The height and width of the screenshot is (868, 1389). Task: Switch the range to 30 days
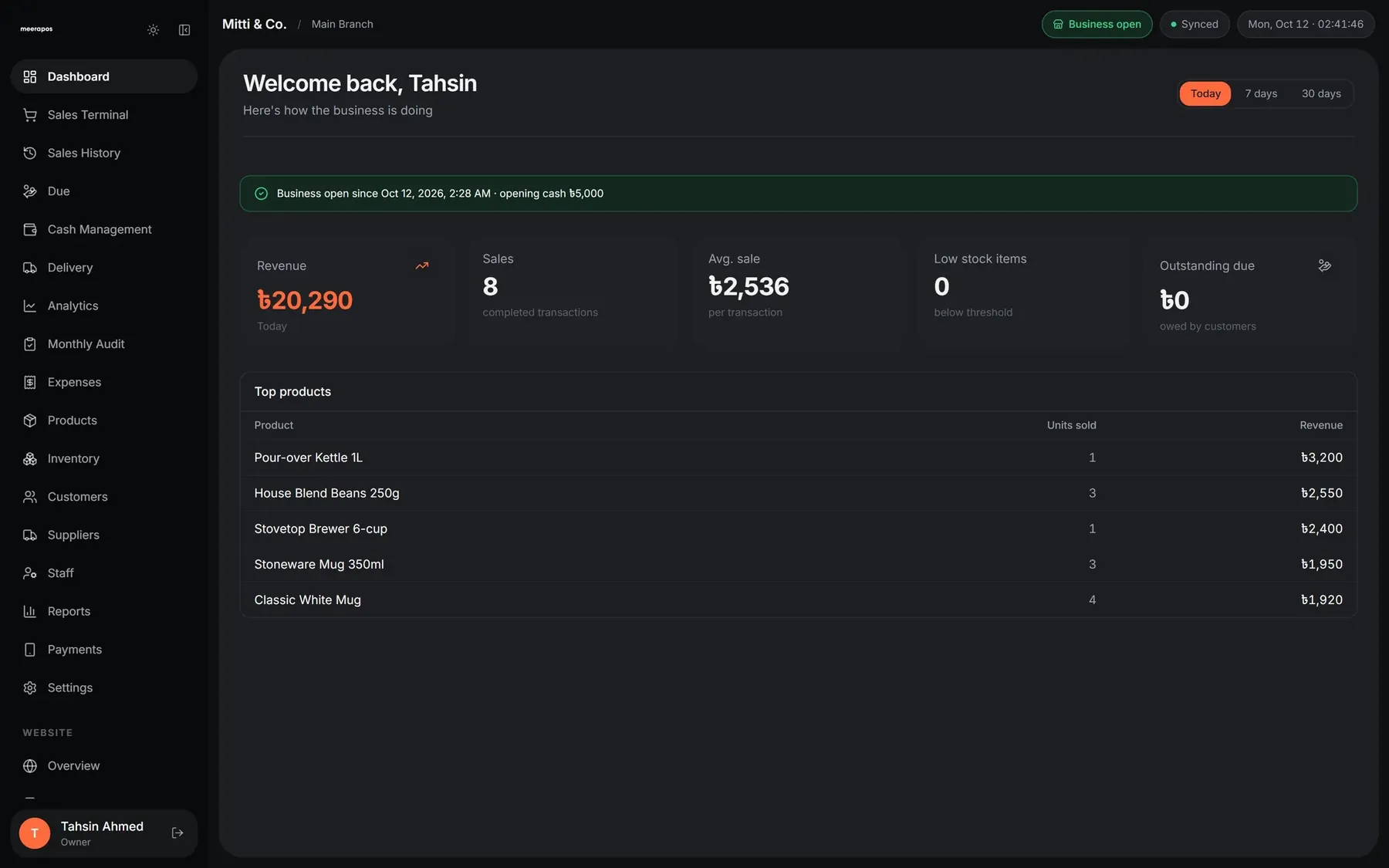[x=1321, y=93]
